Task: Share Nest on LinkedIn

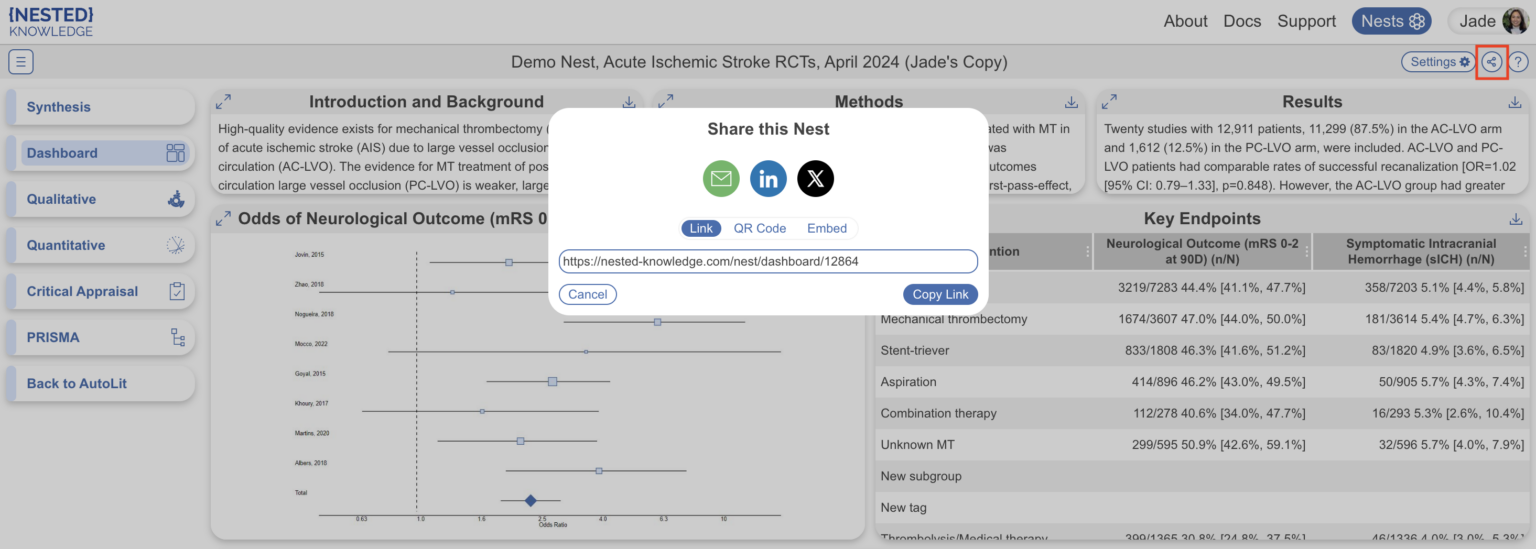Action: (768, 179)
